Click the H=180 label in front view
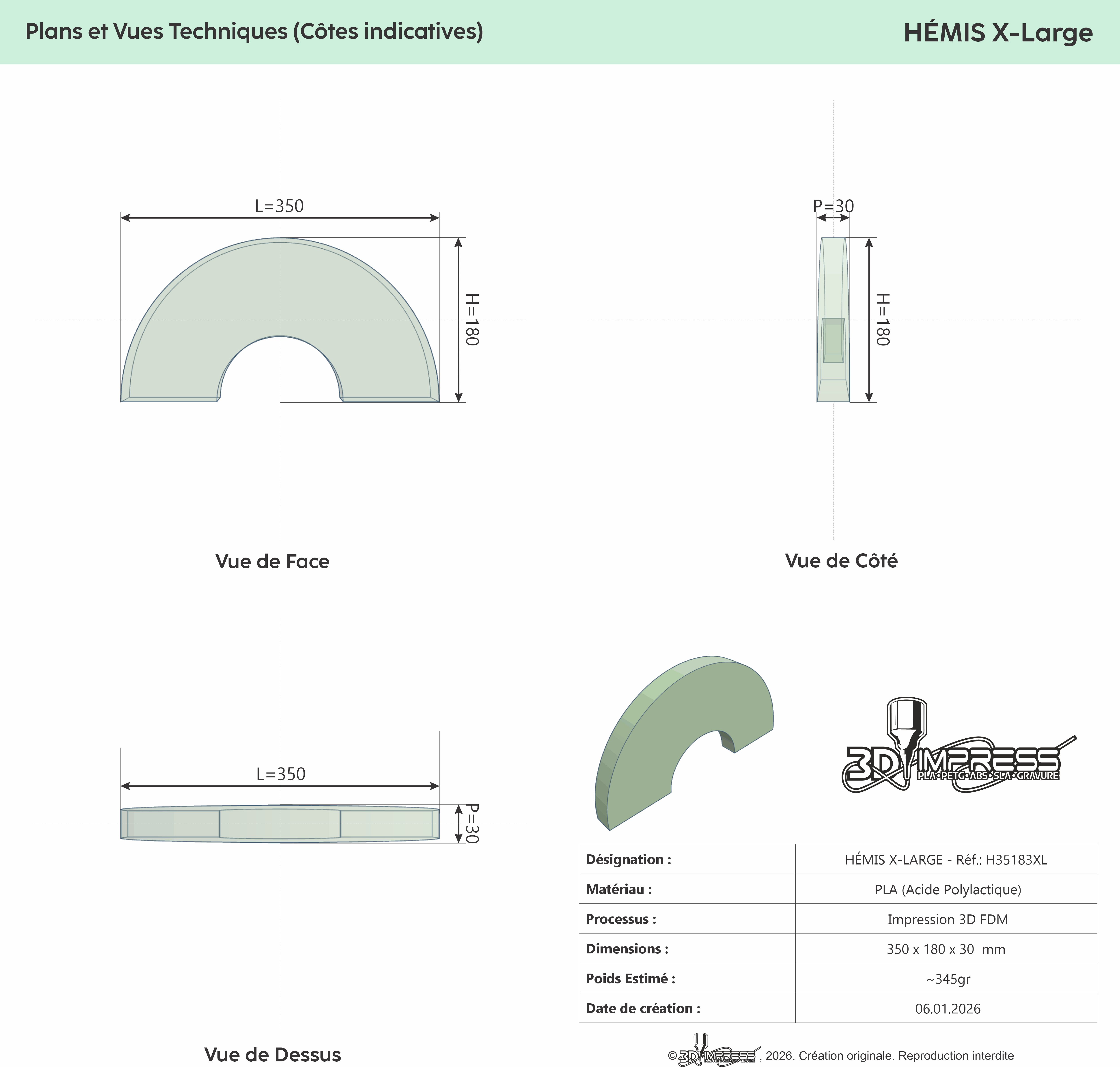The height and width of the screenshot is (1067, 1120). [472, 320]
